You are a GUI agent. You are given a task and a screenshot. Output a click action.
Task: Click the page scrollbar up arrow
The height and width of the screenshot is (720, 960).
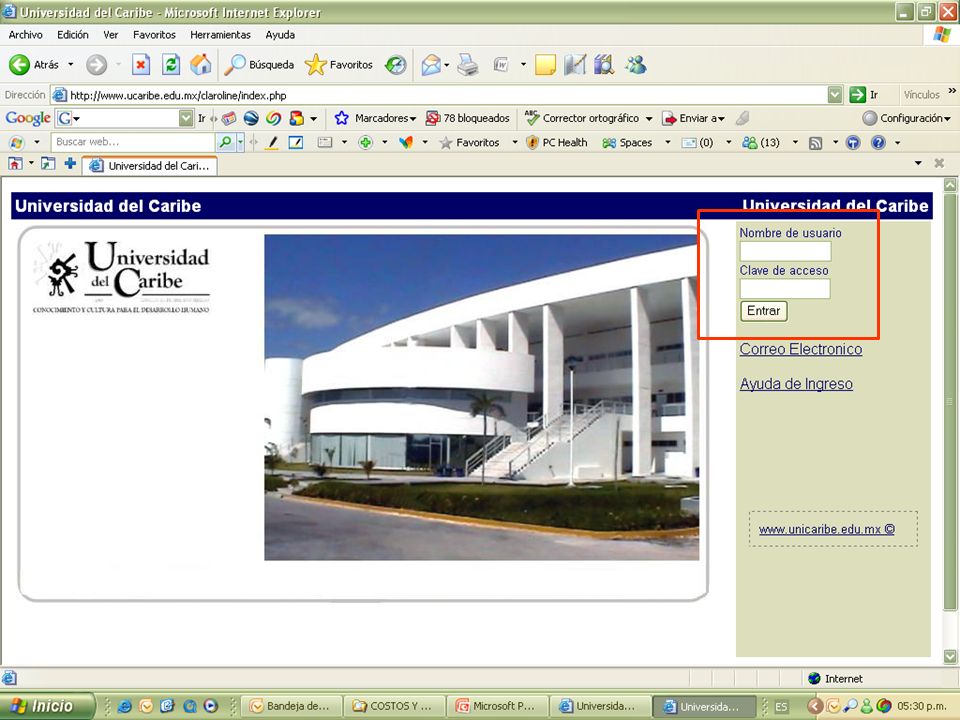tap(950, 184)
